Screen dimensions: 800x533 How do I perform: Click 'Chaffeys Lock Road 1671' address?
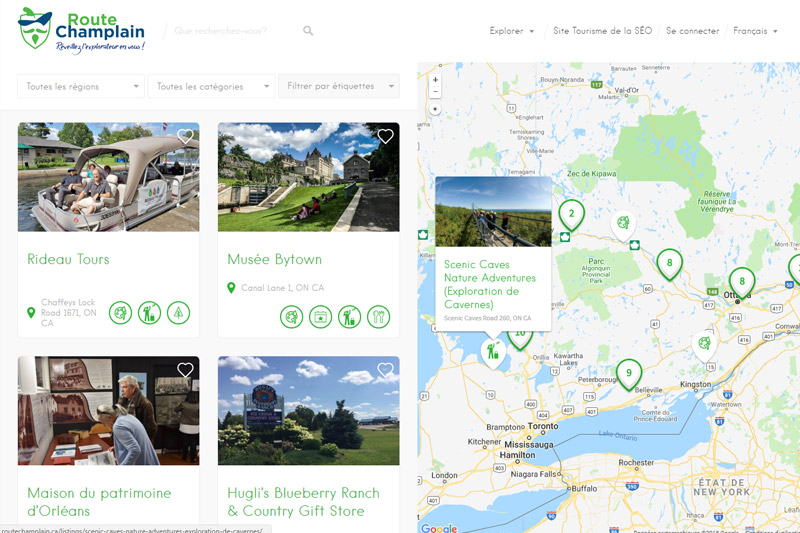[x=69, y=313]
